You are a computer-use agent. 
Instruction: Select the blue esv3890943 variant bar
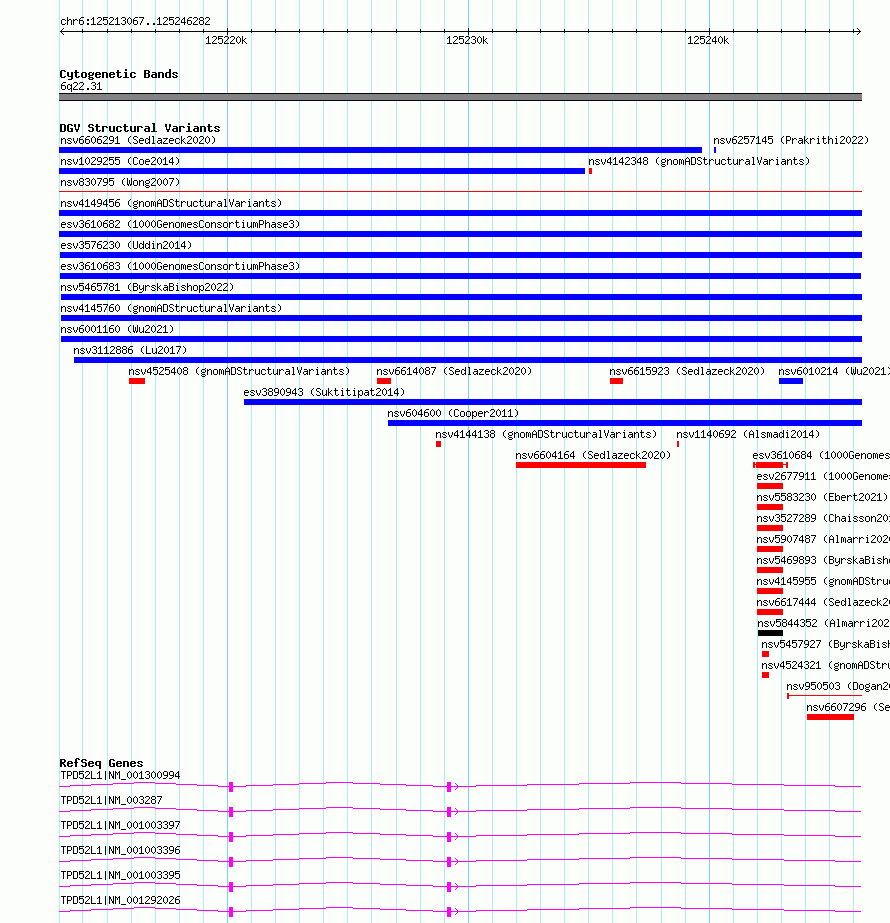553,402
